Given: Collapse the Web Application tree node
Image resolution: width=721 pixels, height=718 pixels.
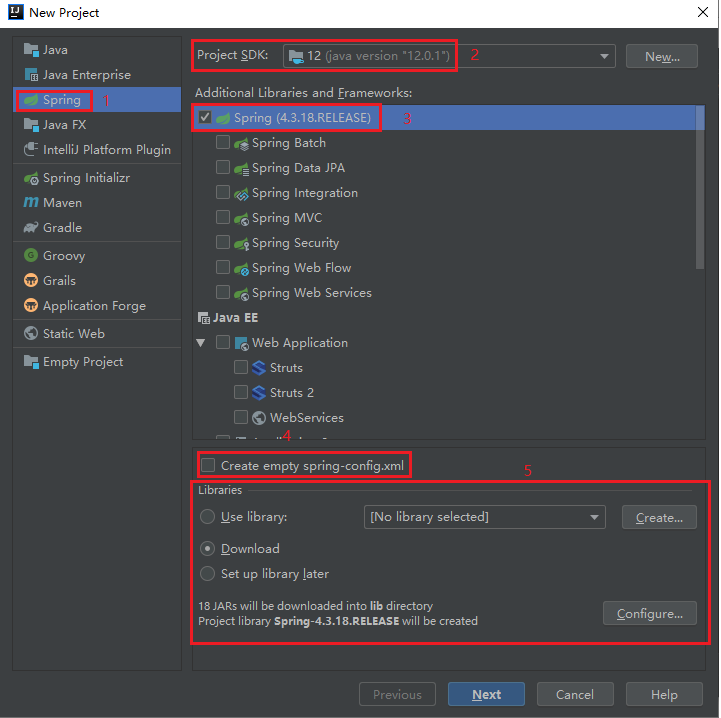Looking at the screenshot, I should click(x=201, y=343).
